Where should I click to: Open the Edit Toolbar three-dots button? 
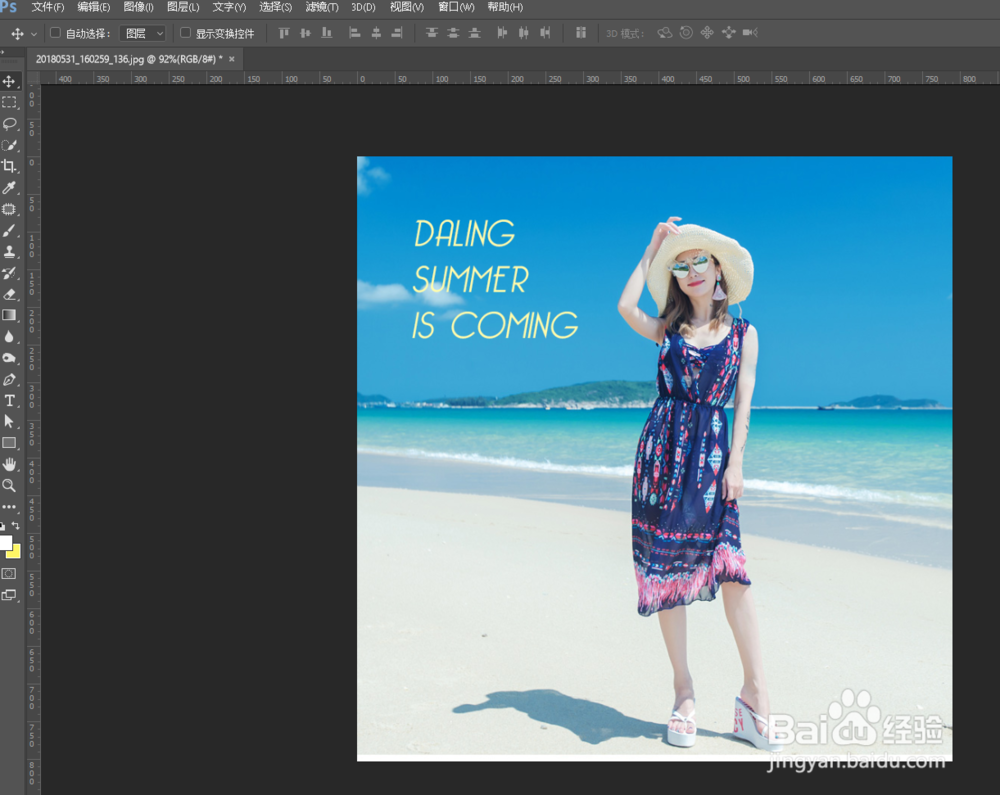point(9,507)
